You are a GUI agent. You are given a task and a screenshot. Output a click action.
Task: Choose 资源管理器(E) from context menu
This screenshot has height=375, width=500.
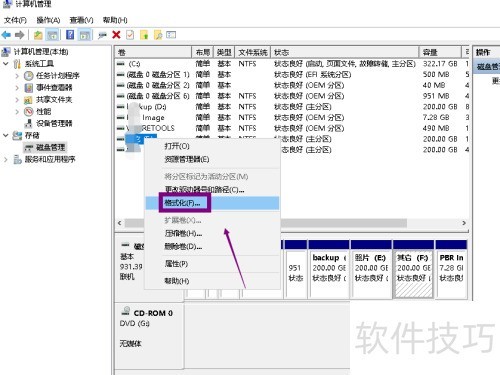tap(212, 159)
